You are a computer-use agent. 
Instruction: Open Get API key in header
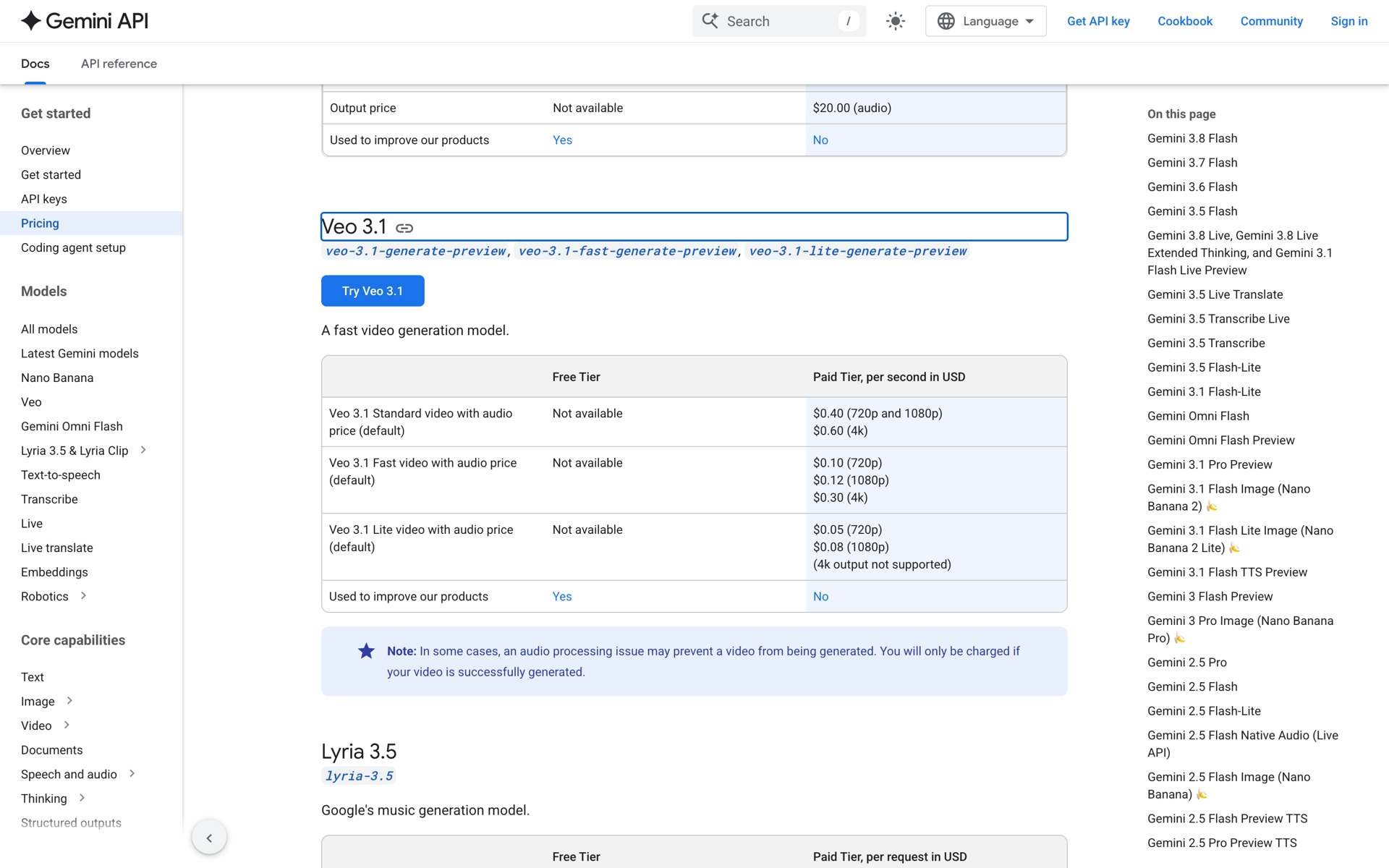point(1098,21)
